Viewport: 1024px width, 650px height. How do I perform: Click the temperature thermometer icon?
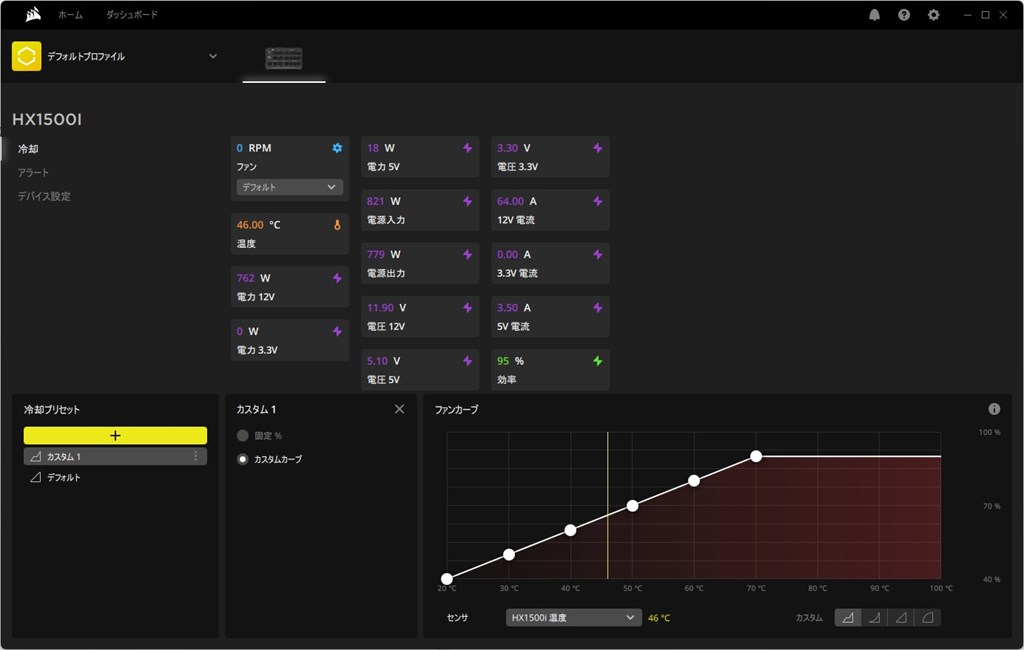coord(337,225)
